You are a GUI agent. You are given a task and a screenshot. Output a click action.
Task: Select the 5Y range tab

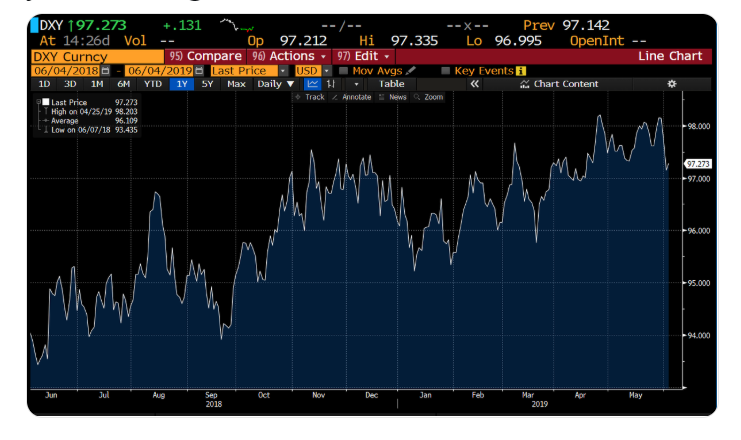point(207,84)
